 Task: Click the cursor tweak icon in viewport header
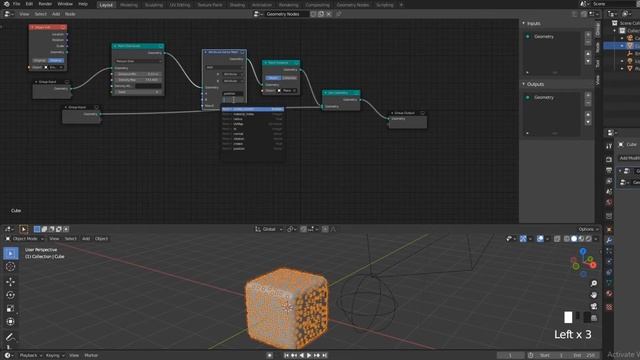(x=23, y=229)
